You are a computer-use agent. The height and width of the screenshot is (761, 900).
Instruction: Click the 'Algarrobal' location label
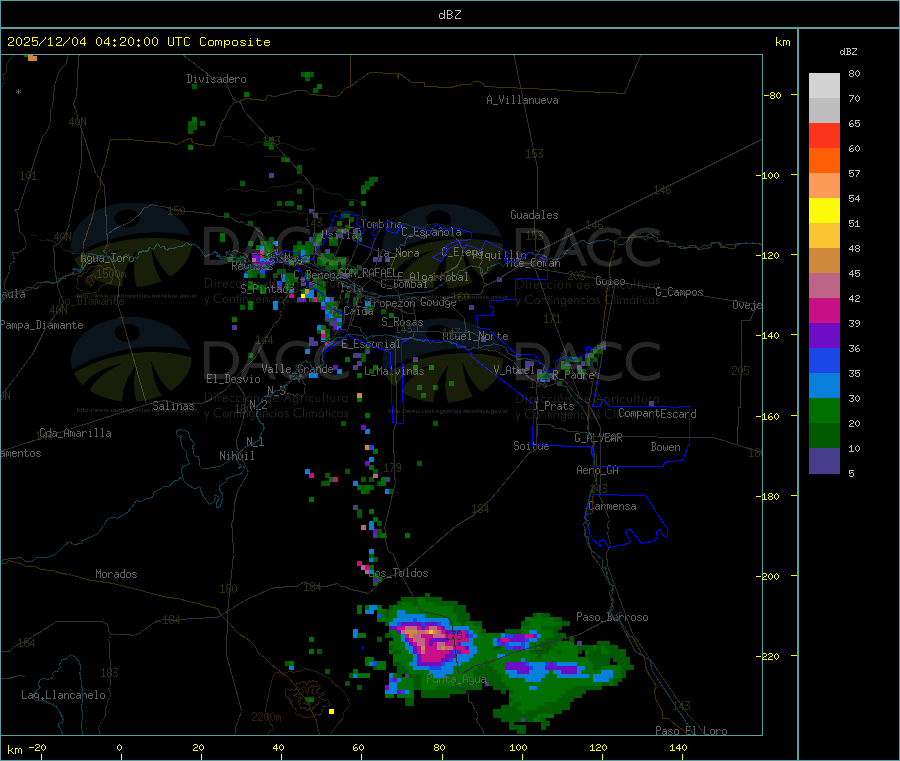pos(439,277)
